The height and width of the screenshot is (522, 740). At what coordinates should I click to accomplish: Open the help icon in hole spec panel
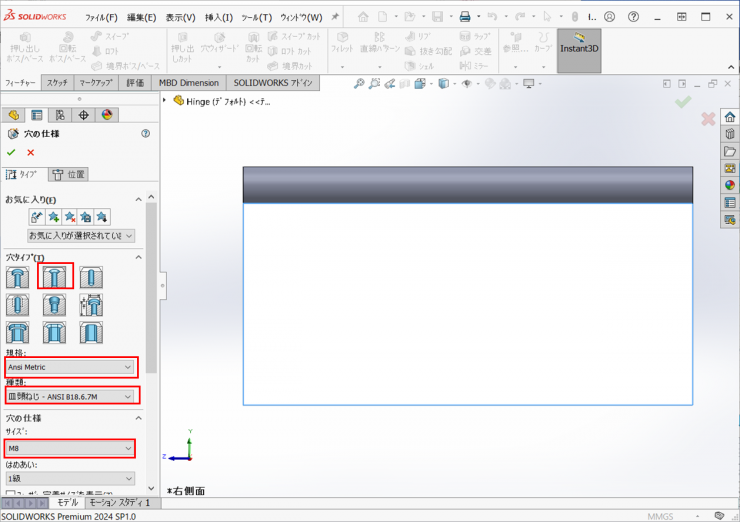click(146, 133)
